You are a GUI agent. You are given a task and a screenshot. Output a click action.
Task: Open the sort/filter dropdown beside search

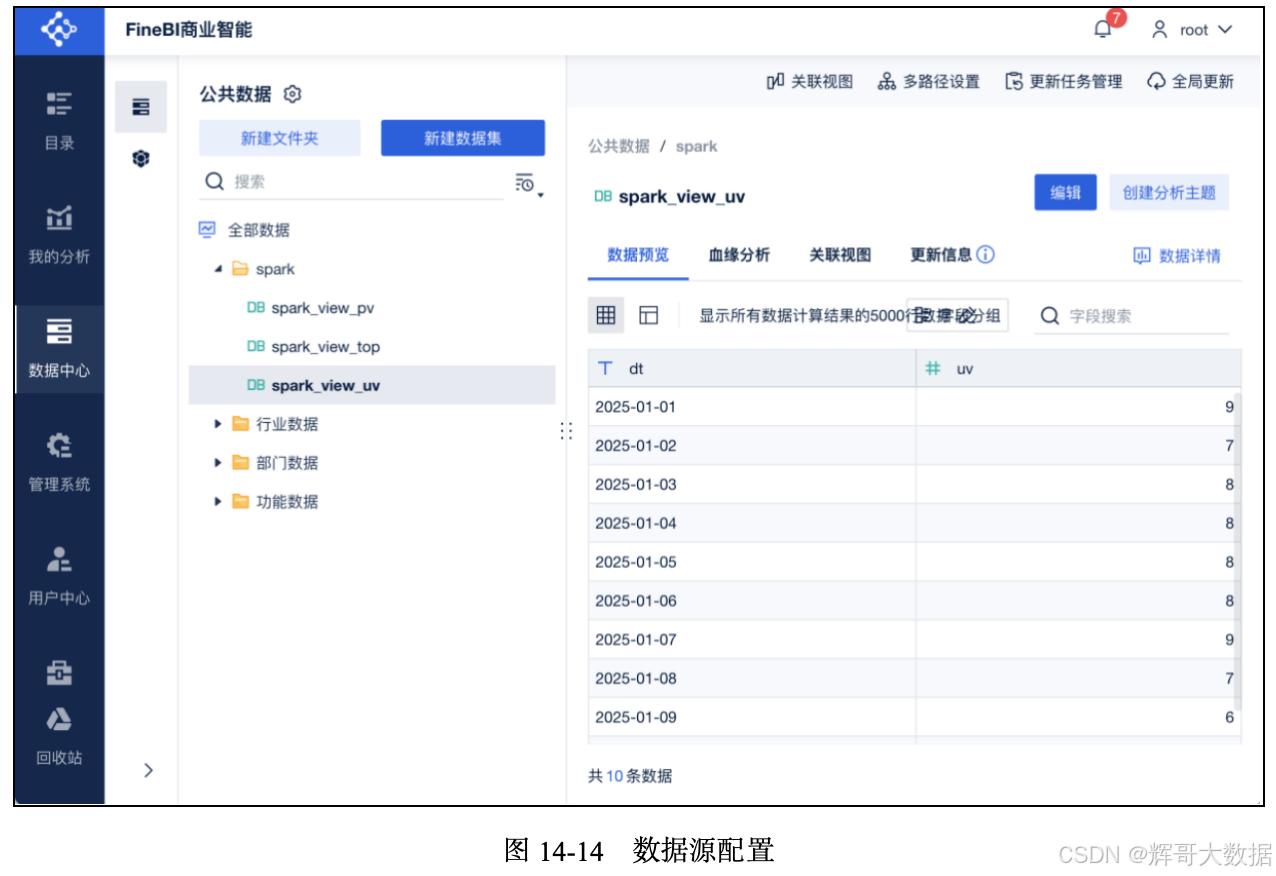(529, 184)
